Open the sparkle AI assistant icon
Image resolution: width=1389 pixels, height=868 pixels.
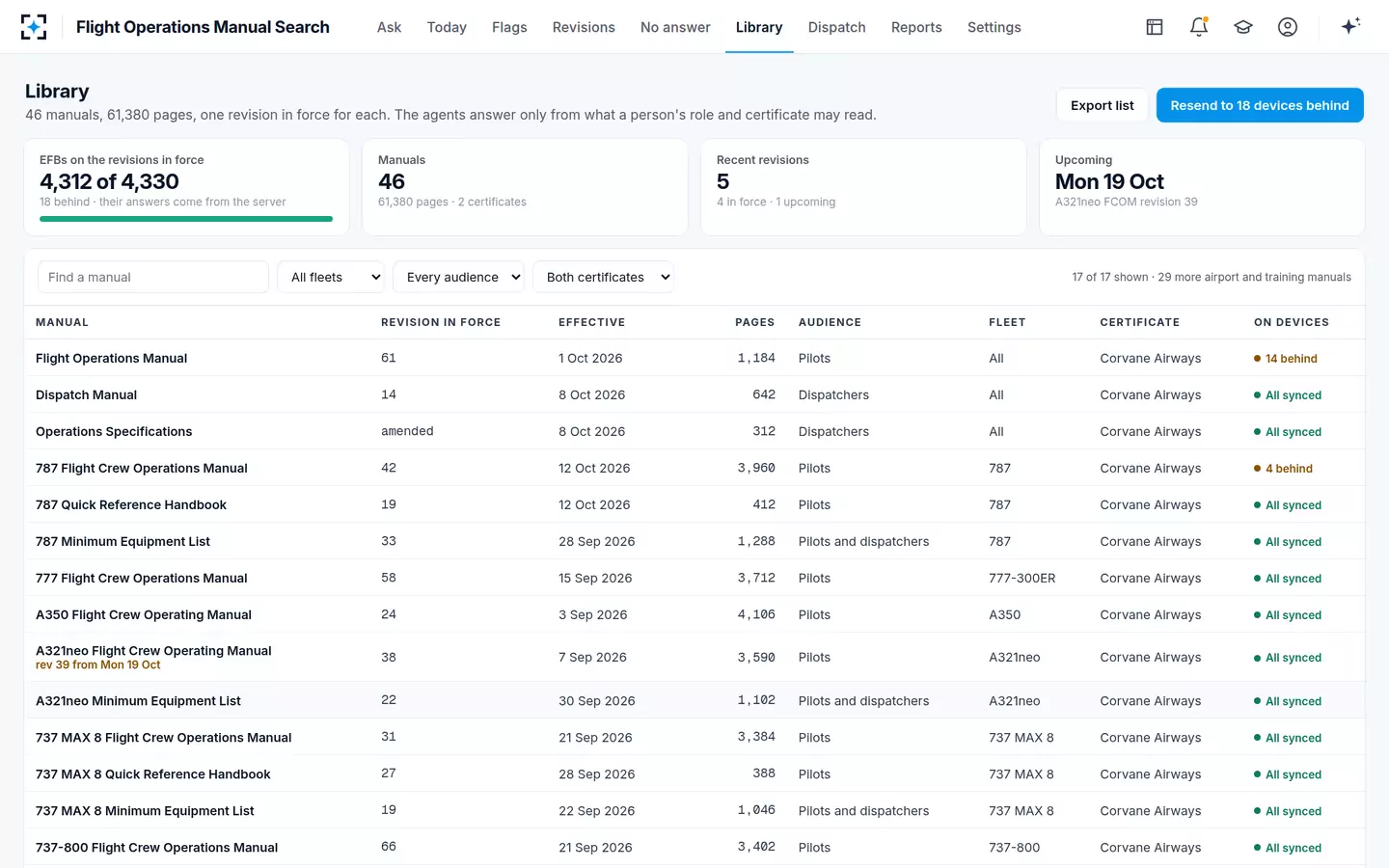[x=1350, y=27]
